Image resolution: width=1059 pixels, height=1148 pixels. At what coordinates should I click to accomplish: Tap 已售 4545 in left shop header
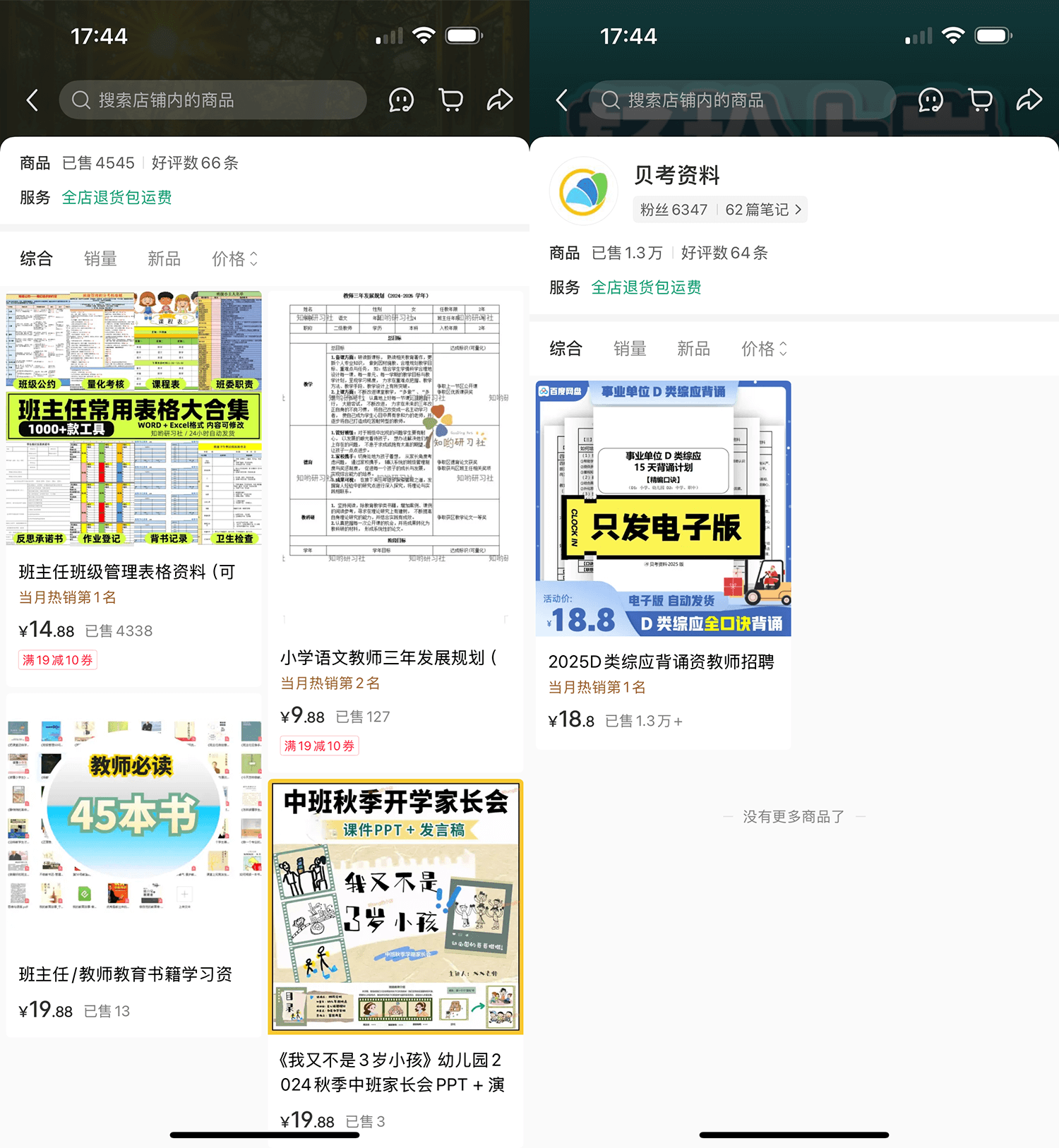(x=98, y=163)
